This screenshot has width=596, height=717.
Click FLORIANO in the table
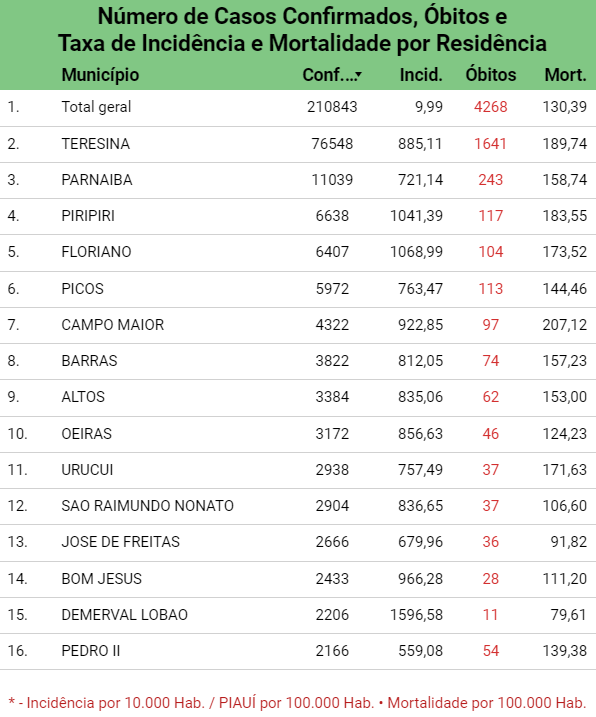[96, 252]
